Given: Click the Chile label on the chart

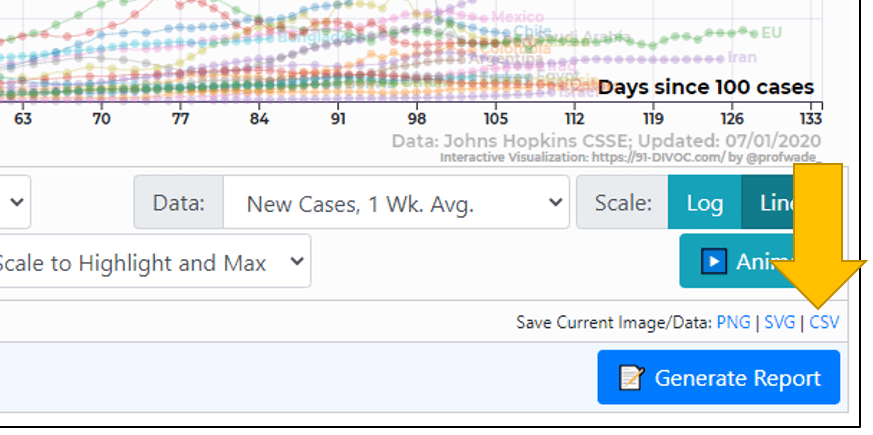Looking at the screenshot, I should tap(532, 31).
